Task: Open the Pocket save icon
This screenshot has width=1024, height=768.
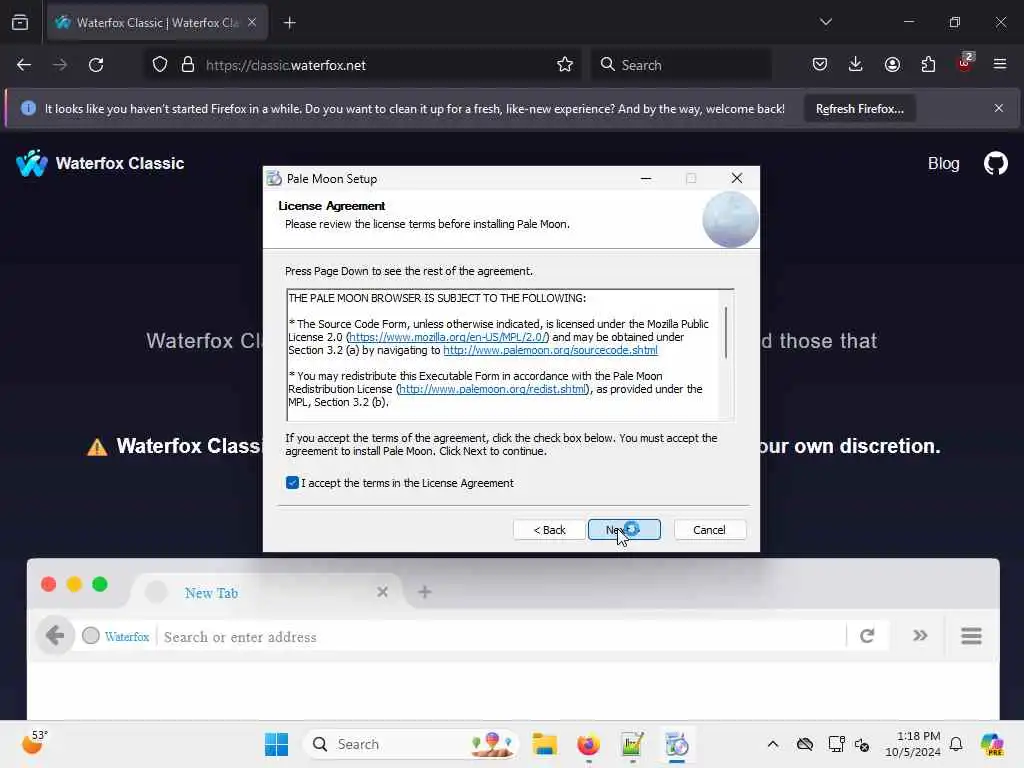Action: (820, 65)
